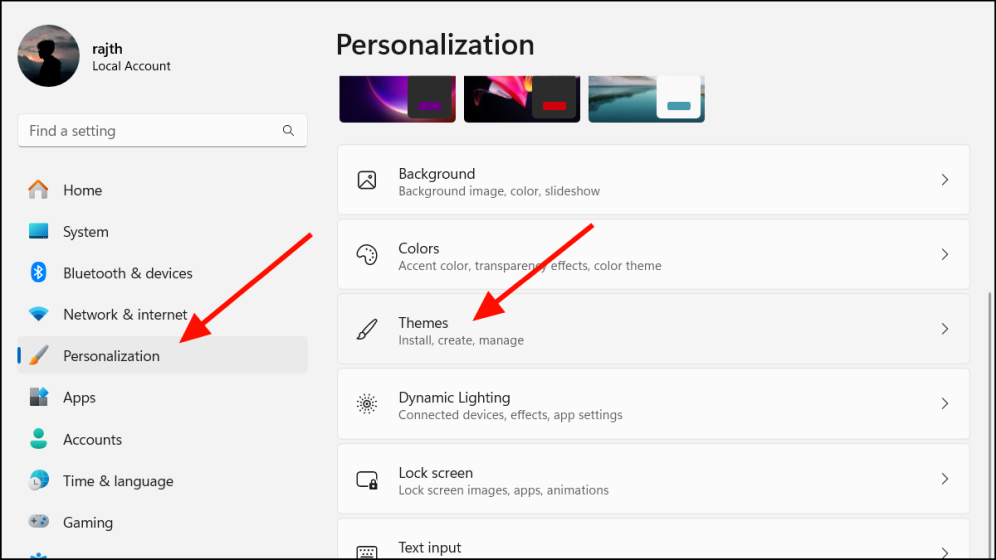
Task: Select the teal lake theme thumbnail
Action: pyautogui.click(x=647, y=99)
